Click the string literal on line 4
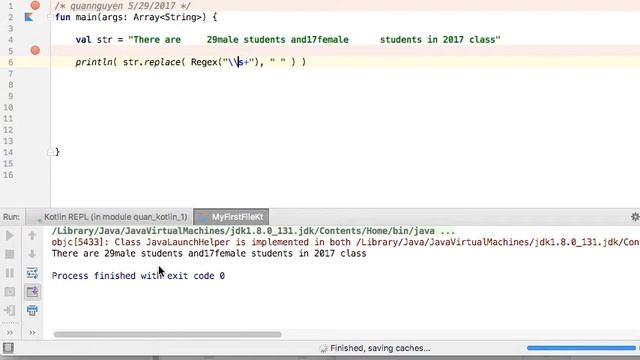This screenshot has height=360, width=640. [x=314, y=40]
